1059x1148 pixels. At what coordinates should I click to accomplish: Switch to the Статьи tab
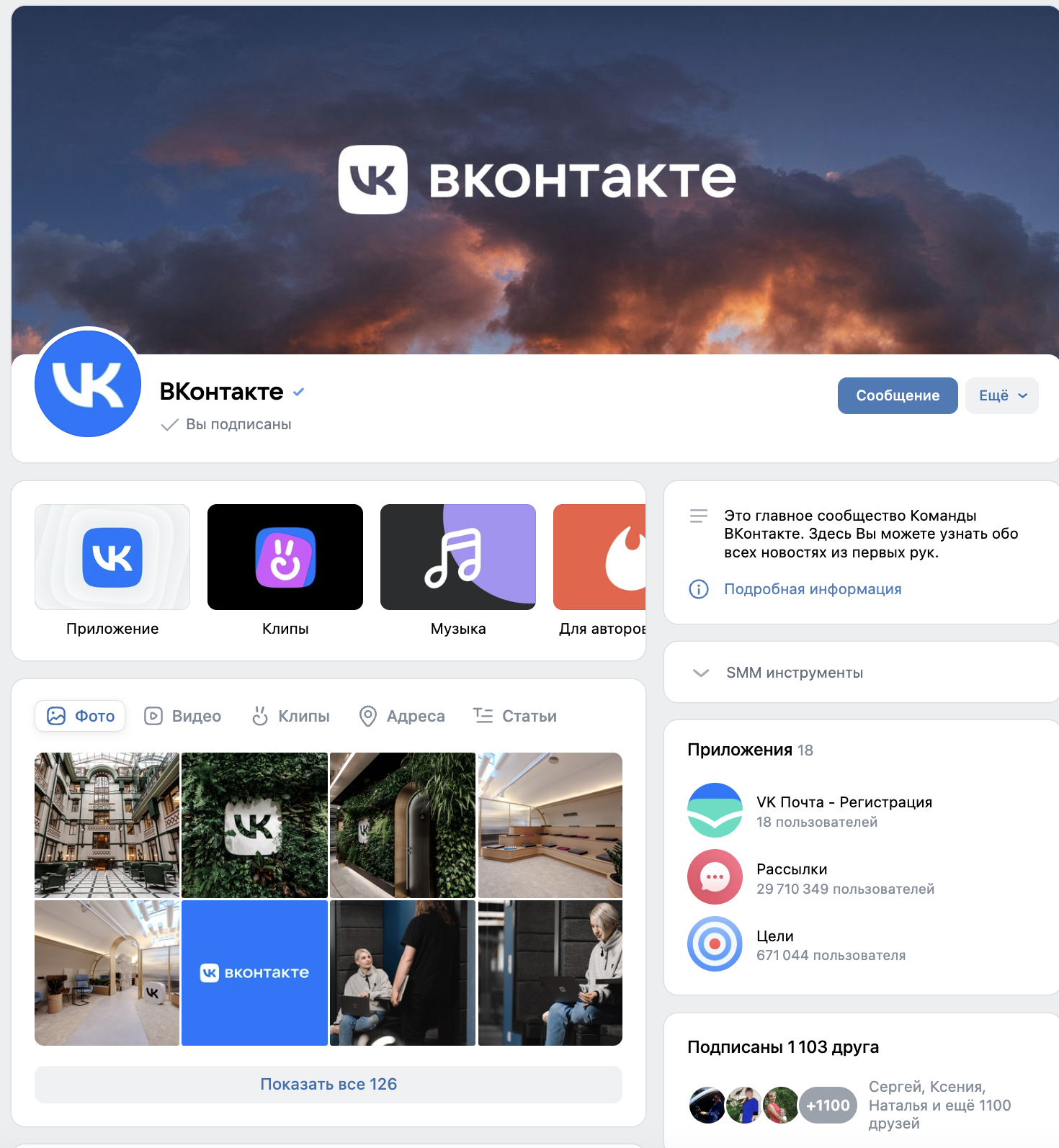tap(515, 716)
